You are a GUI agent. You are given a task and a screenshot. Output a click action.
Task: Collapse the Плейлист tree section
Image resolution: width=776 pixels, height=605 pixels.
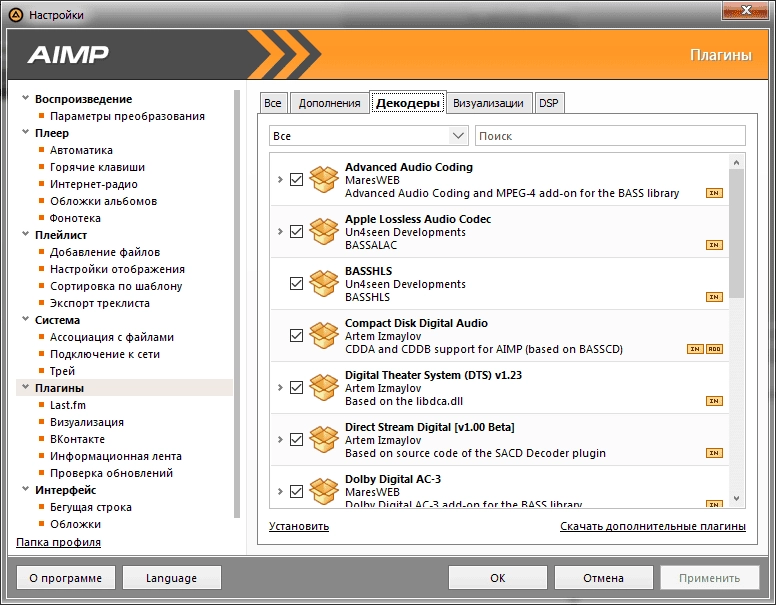(25, 234)
